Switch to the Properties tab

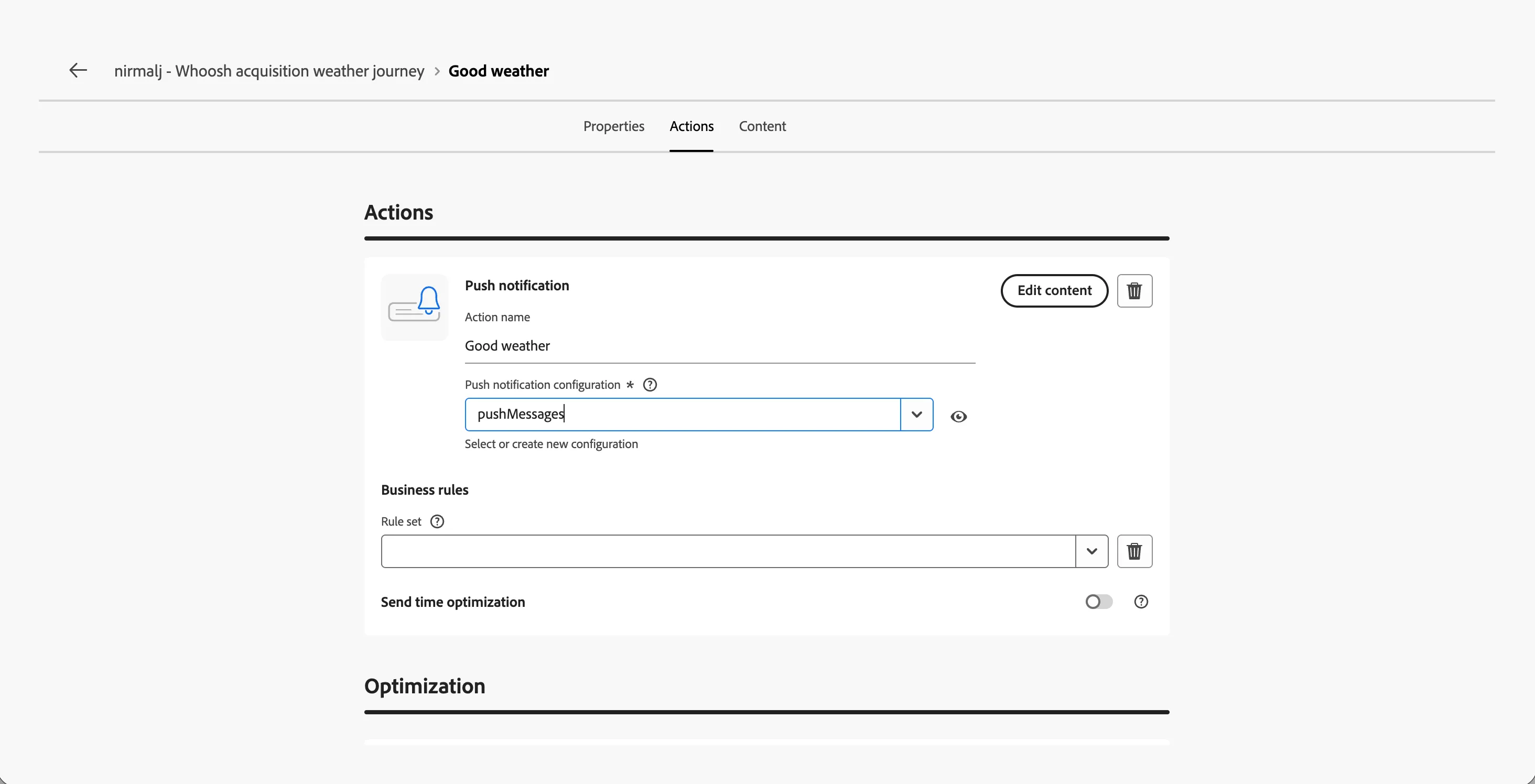pos(614,126)
